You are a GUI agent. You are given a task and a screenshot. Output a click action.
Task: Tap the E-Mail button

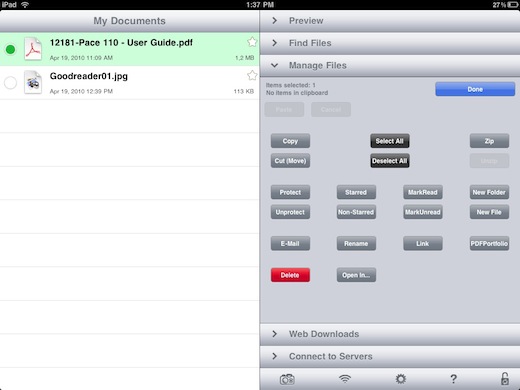click(x=290, y=244)
